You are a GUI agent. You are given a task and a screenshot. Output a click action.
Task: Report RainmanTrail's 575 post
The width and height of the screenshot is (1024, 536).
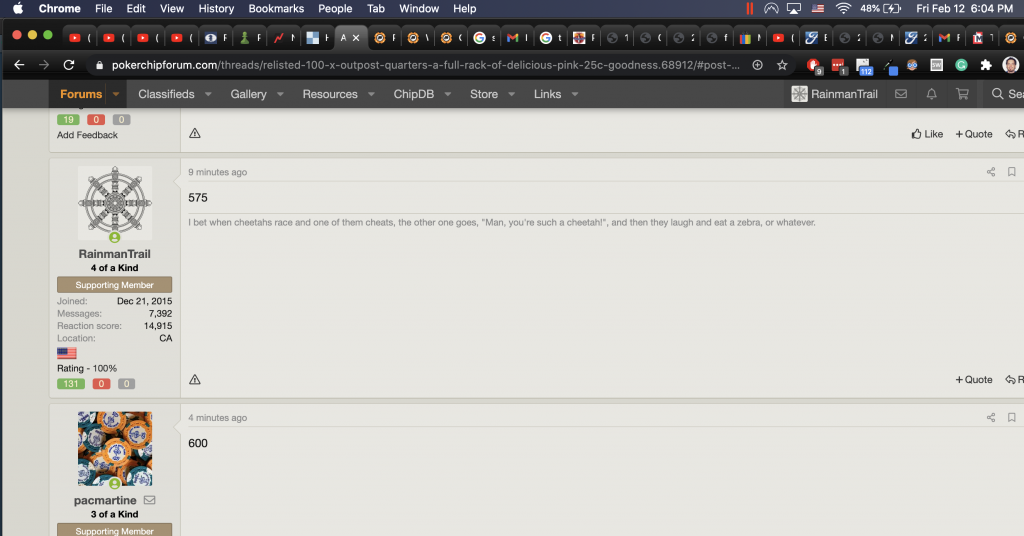(195, 379)
